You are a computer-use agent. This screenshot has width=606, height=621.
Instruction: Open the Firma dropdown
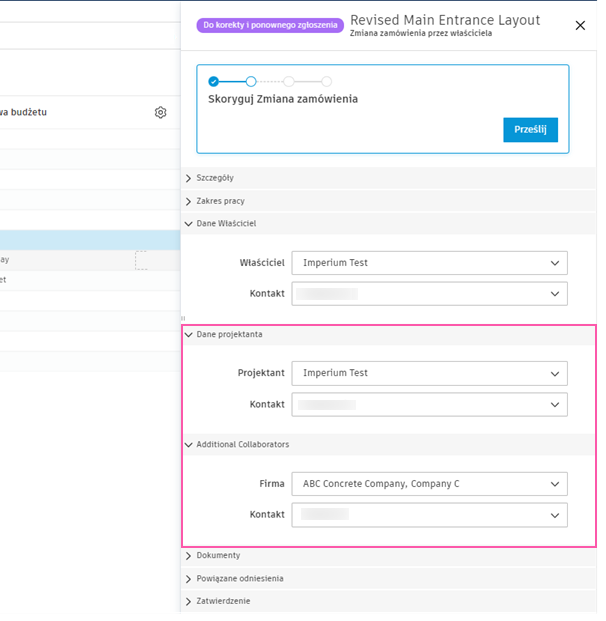[429, 484]
